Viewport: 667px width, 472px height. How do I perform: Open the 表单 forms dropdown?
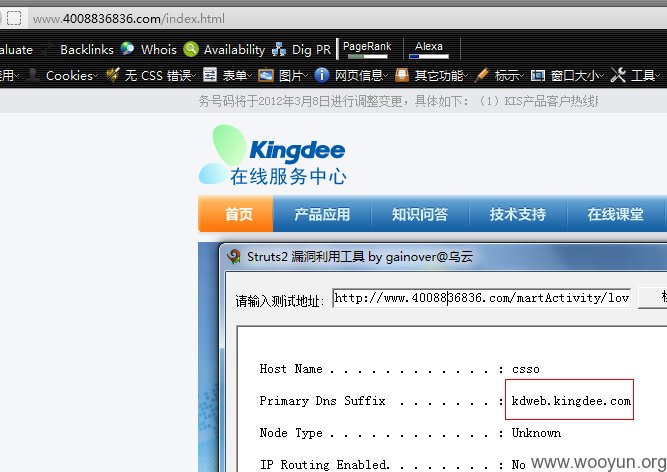[x=237, y=76]
